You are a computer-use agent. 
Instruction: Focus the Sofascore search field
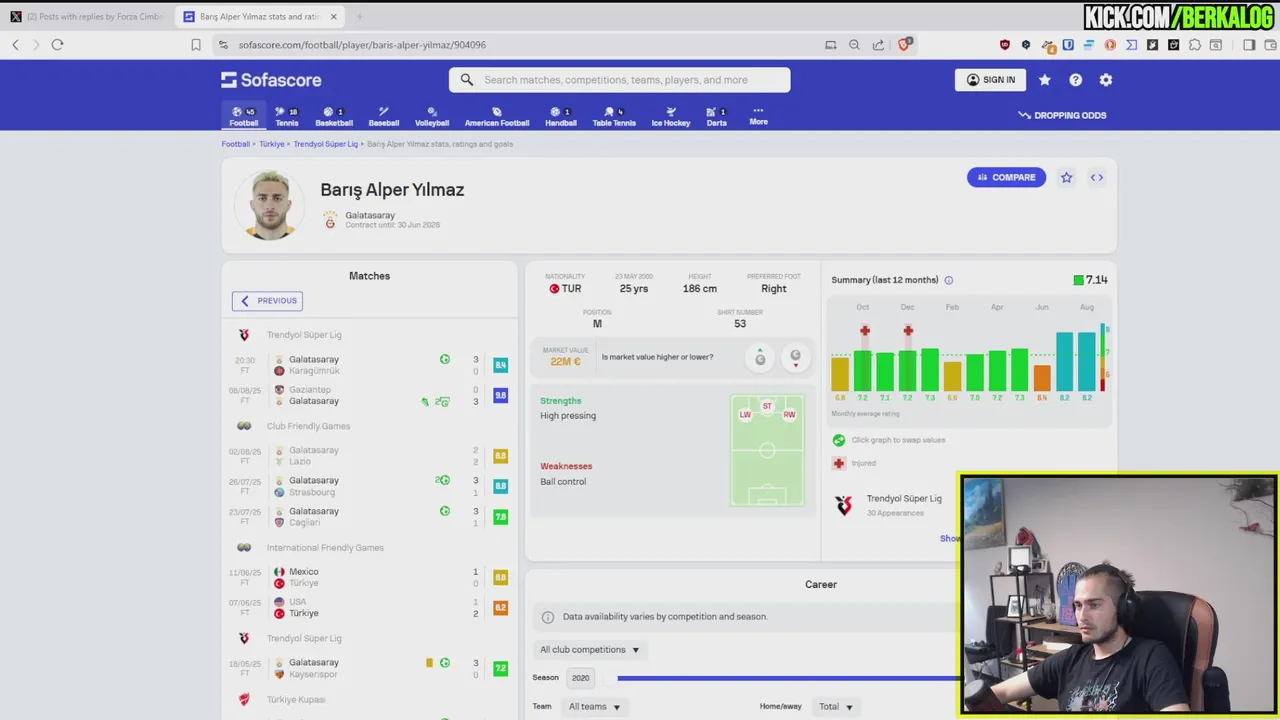point(620,80)
